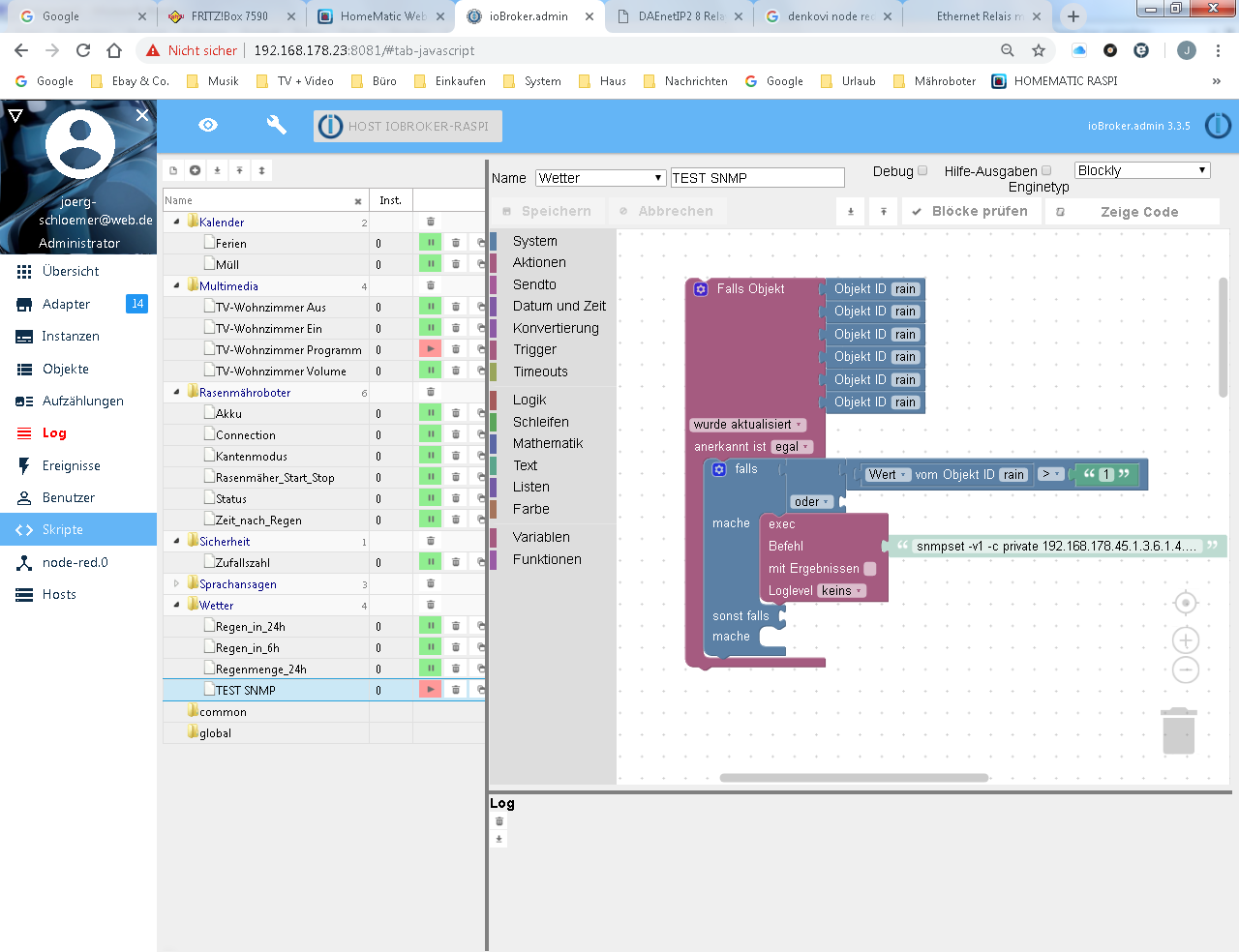
Task: Open the Loglevel keins dropdown
Action: [x=842, y=591]
